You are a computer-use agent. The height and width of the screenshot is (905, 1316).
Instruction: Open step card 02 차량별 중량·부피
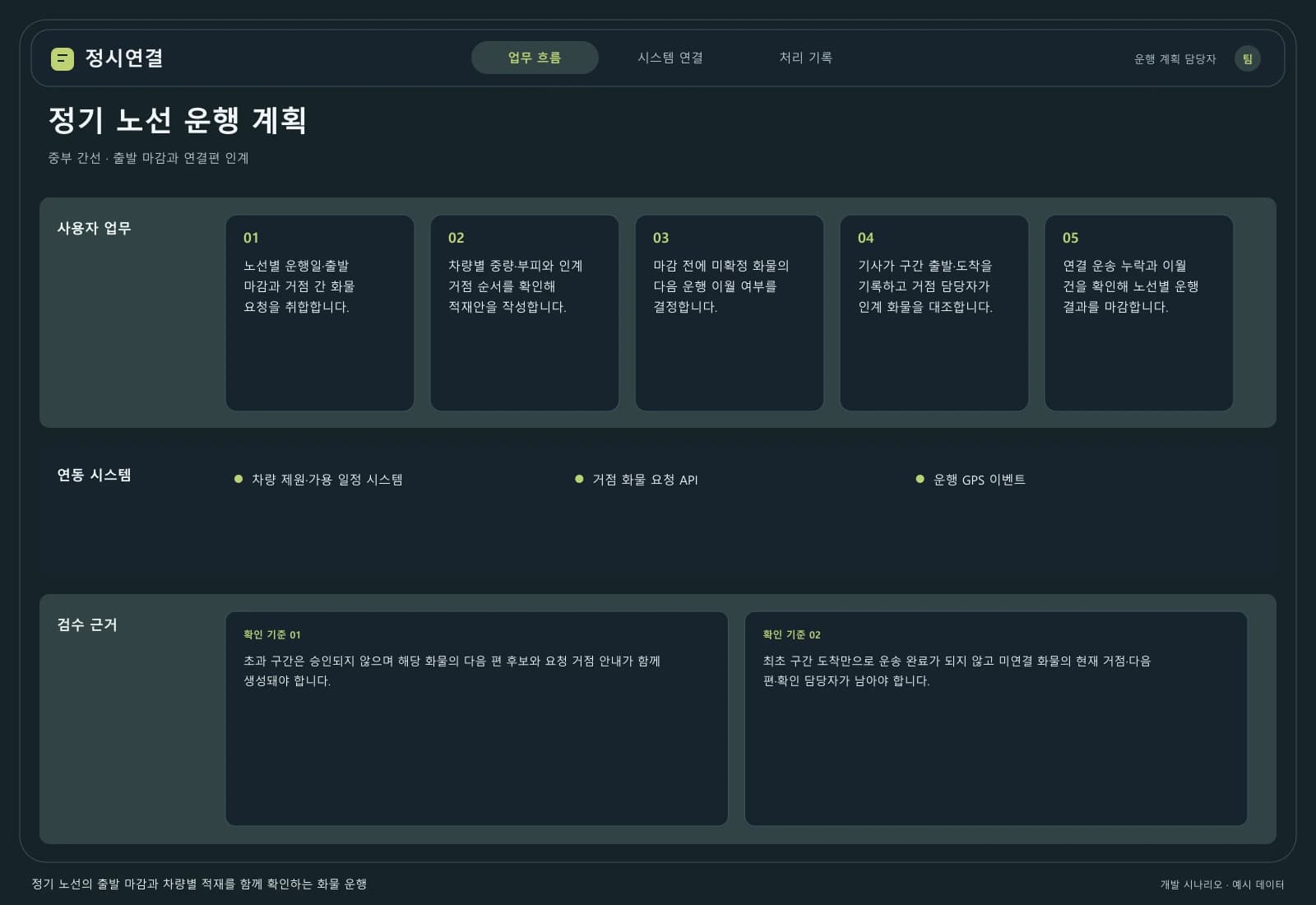click(x=525, y=313)
